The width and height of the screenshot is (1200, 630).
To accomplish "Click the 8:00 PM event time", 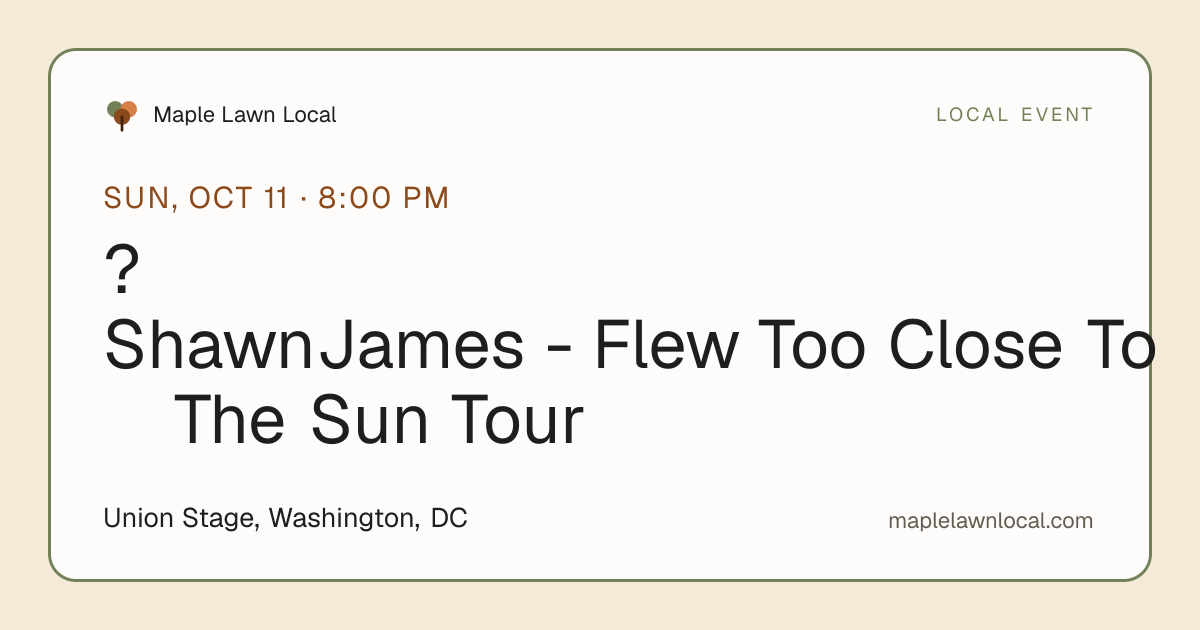I will pyautogui.click(x=384, y=198).
